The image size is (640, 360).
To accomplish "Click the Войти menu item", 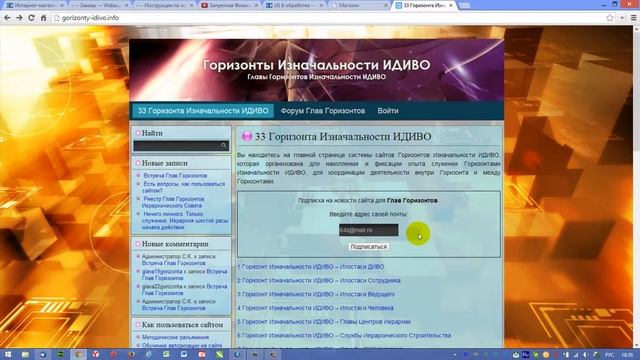I will pos(388,111).
